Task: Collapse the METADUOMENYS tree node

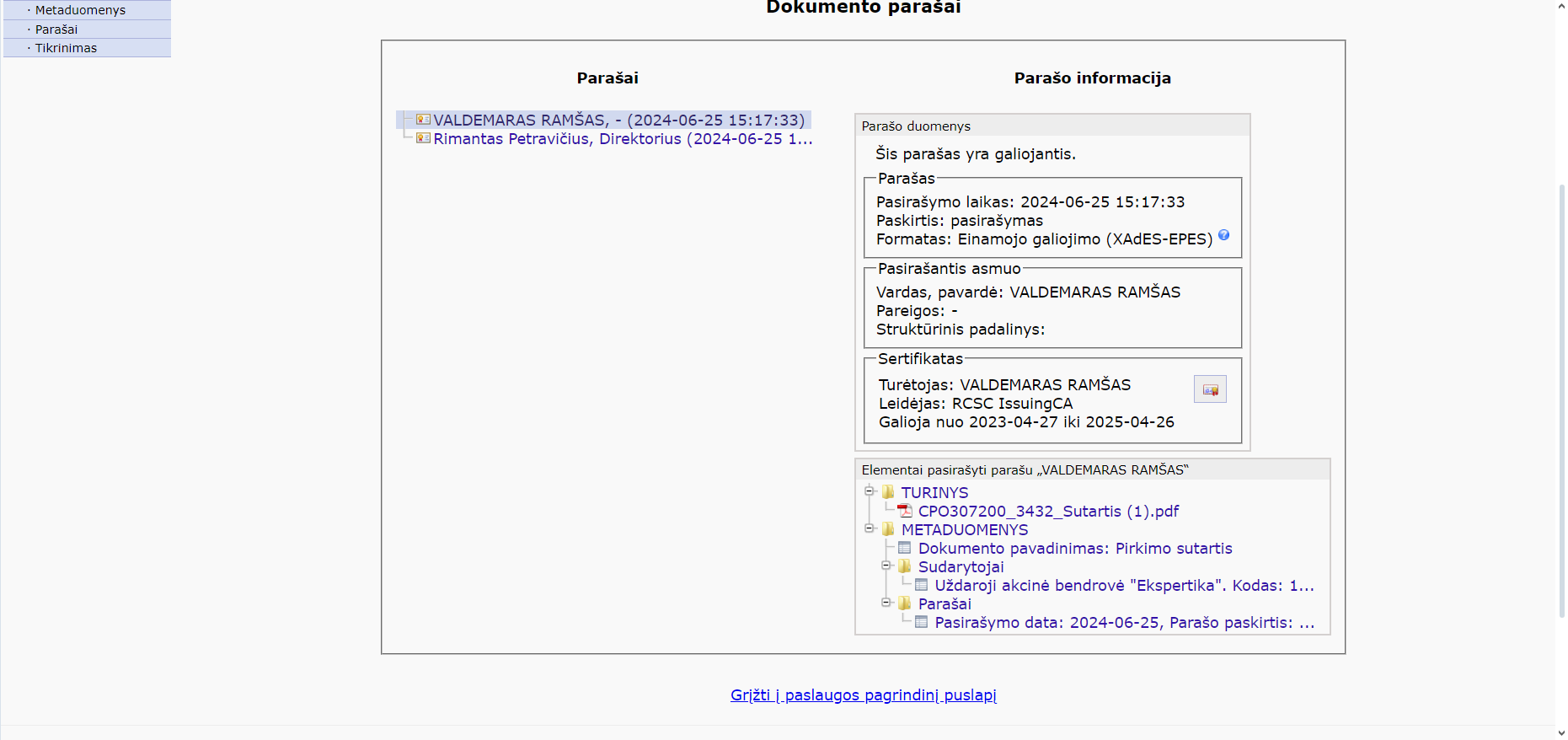Action: coord(870,528)
